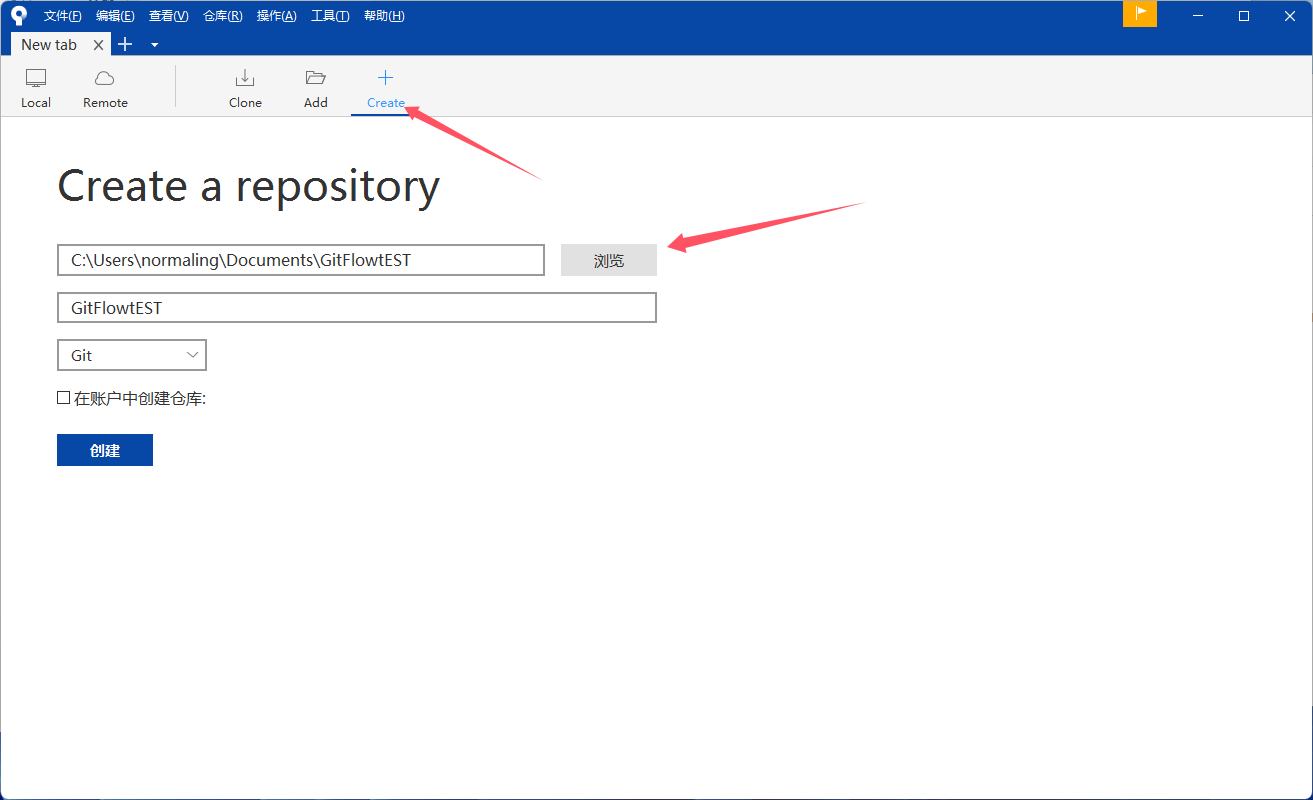Expand the tab list dropdown arrow
Screen dimensions: 1313x800
155,45
